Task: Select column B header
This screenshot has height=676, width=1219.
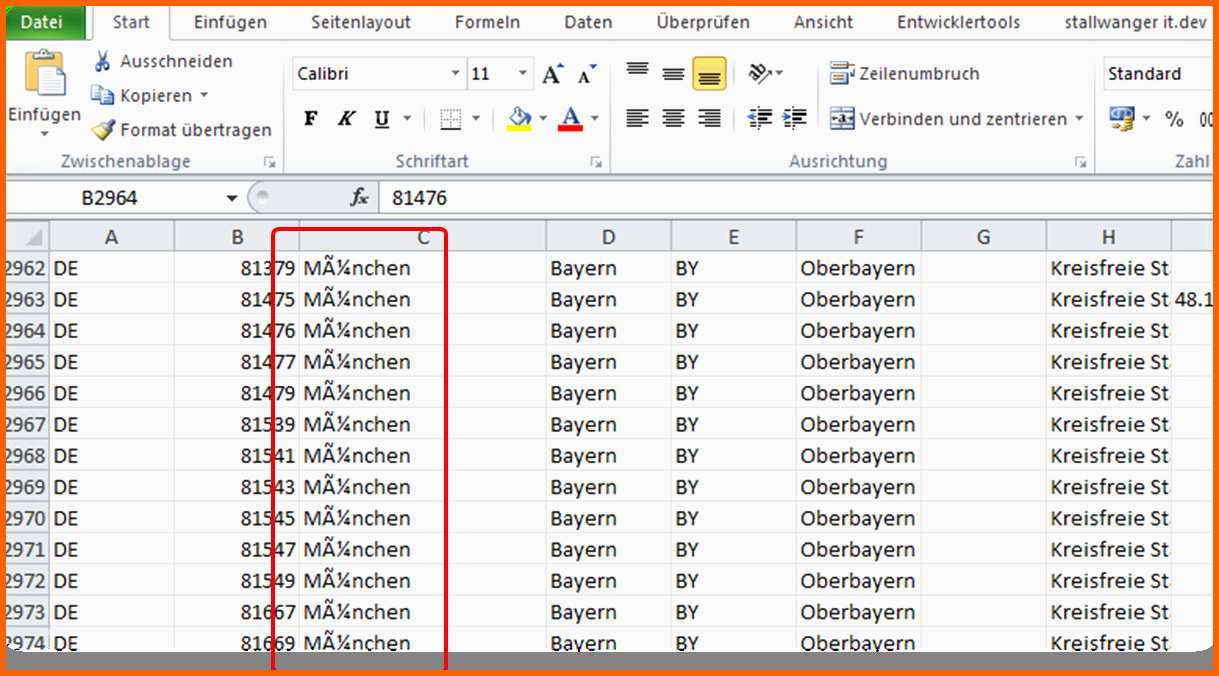Action: click(x=237, y=237)
